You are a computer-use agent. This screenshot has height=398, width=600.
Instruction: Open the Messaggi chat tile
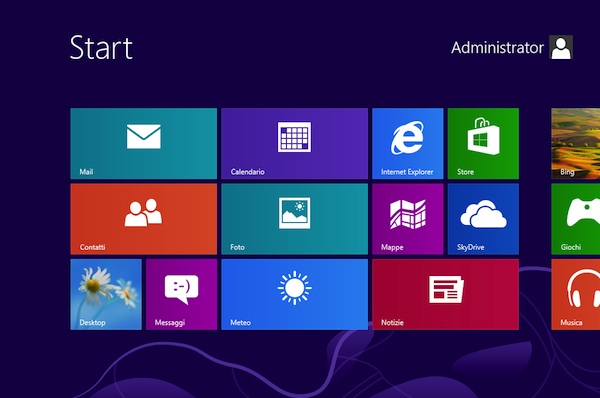(x=181, y=294)
